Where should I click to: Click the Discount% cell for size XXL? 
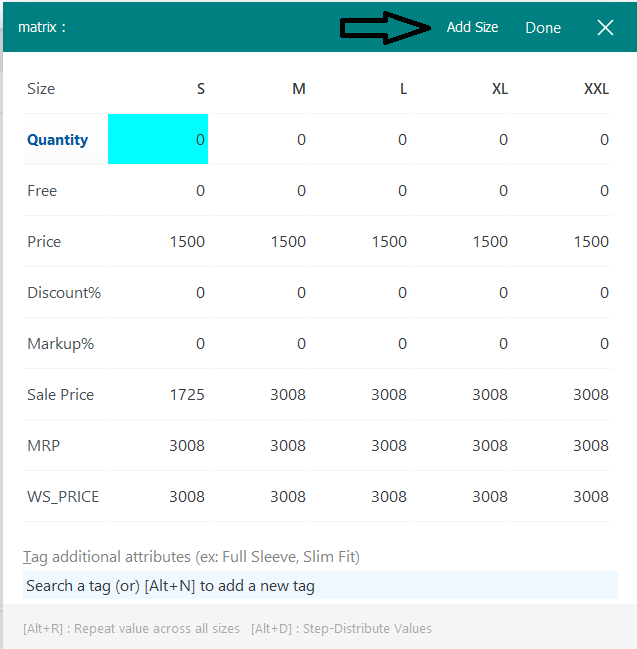[x=562, y=292]
